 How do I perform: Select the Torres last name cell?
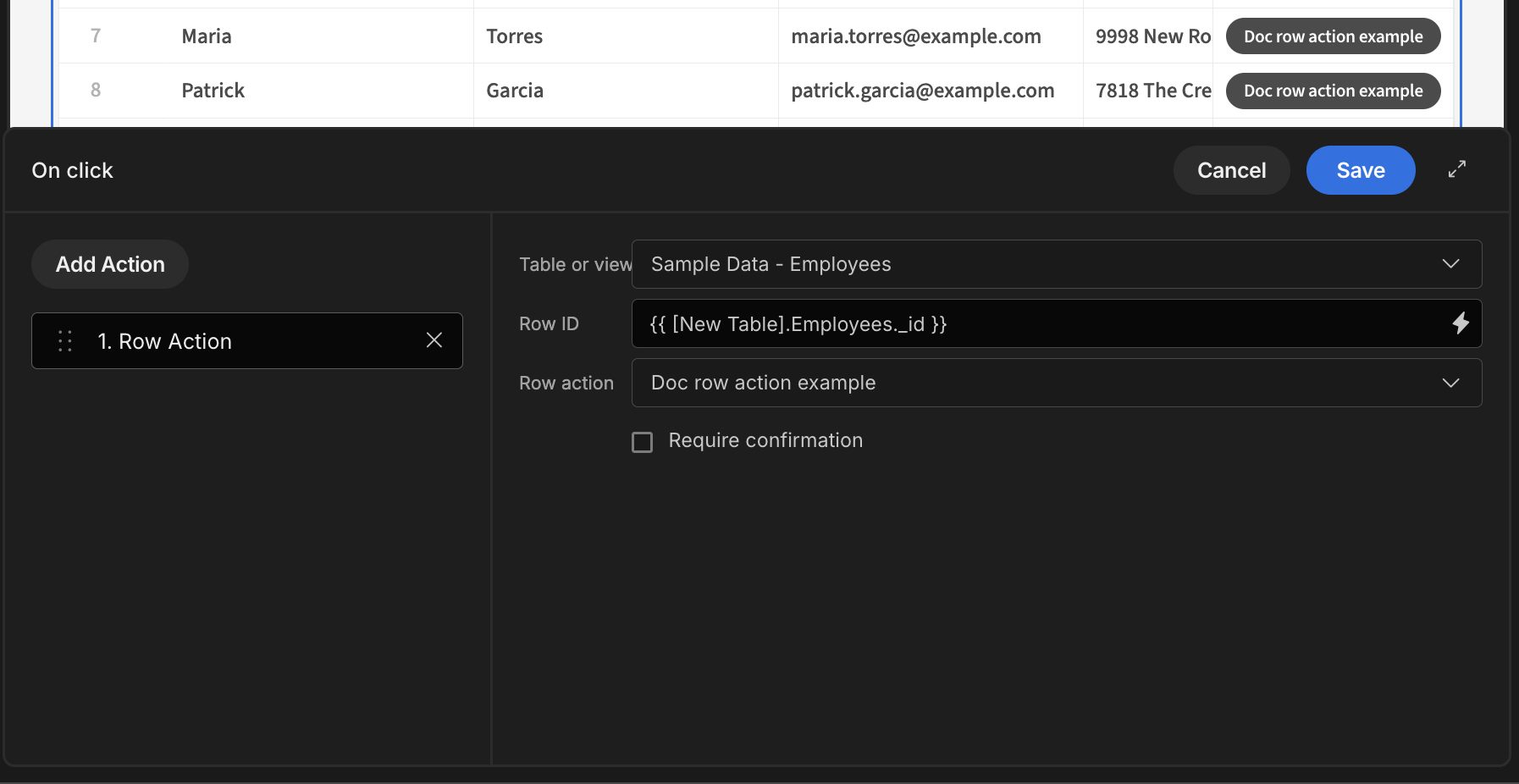(626, 36)
